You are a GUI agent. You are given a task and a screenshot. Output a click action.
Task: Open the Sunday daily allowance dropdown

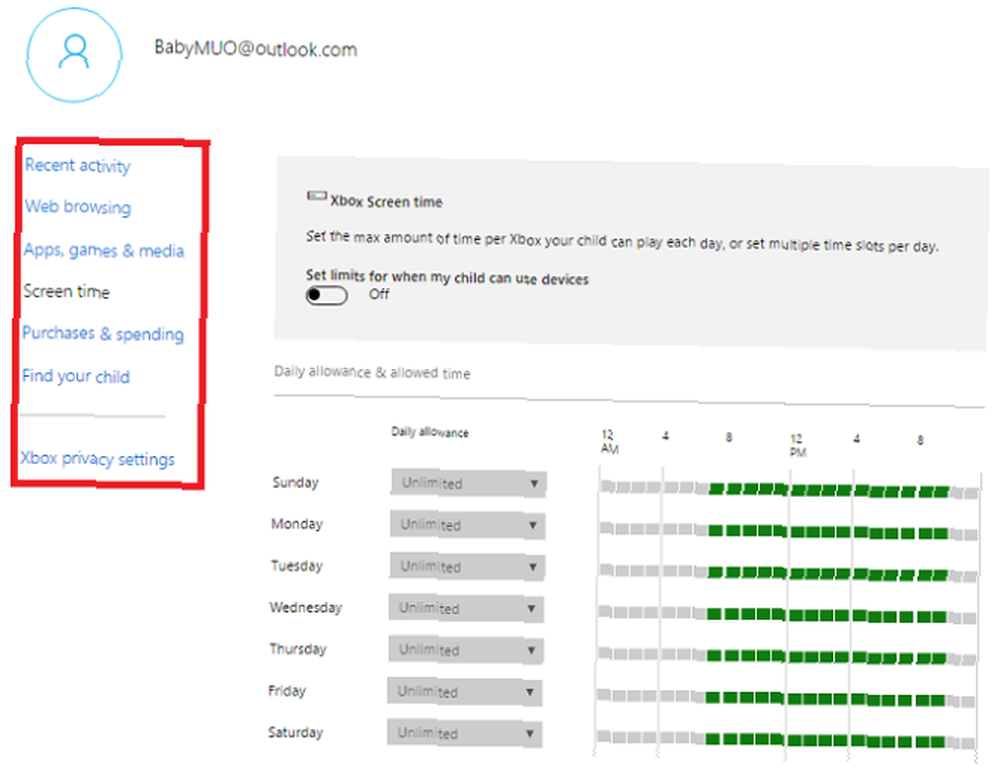pos(468,483)
